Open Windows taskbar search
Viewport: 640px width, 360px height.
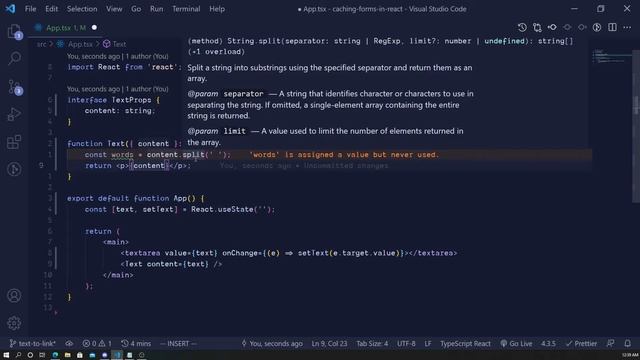tap(18, 355)
